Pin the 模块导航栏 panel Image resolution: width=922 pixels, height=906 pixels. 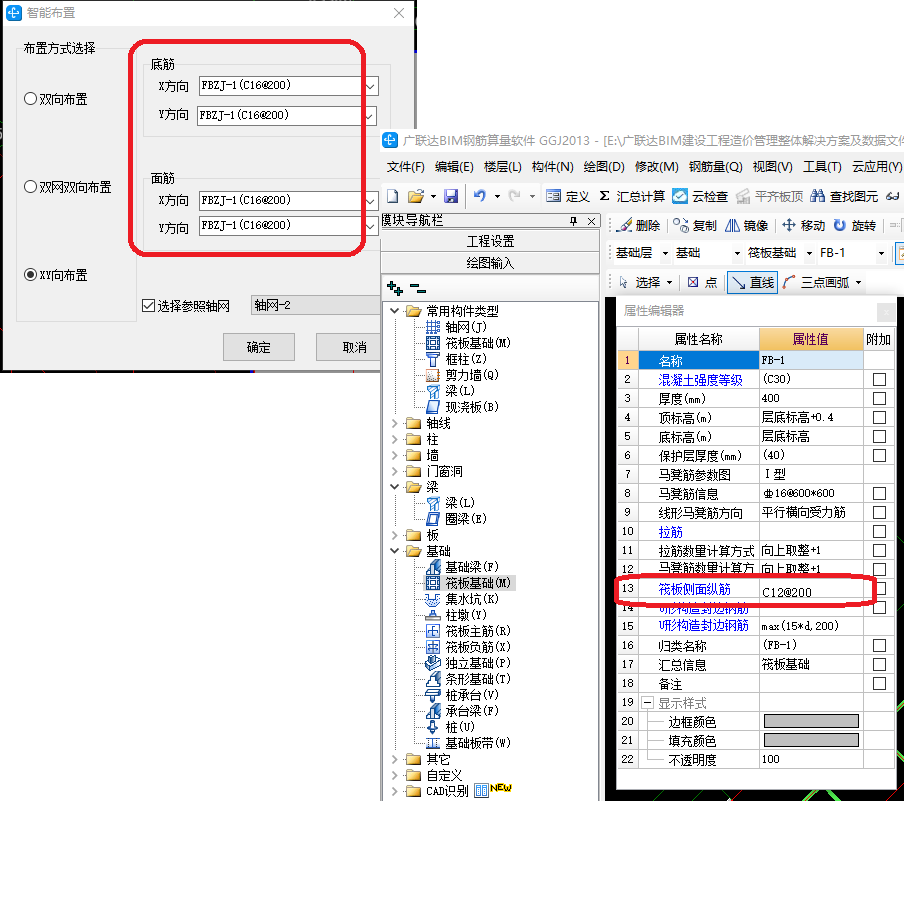pyautogui.click(x=573, y=220)
